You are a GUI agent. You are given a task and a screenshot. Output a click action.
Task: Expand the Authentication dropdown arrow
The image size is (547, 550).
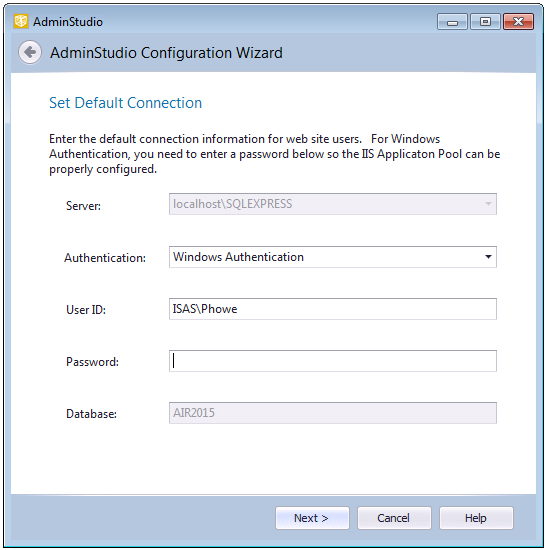tap(488, 257)
